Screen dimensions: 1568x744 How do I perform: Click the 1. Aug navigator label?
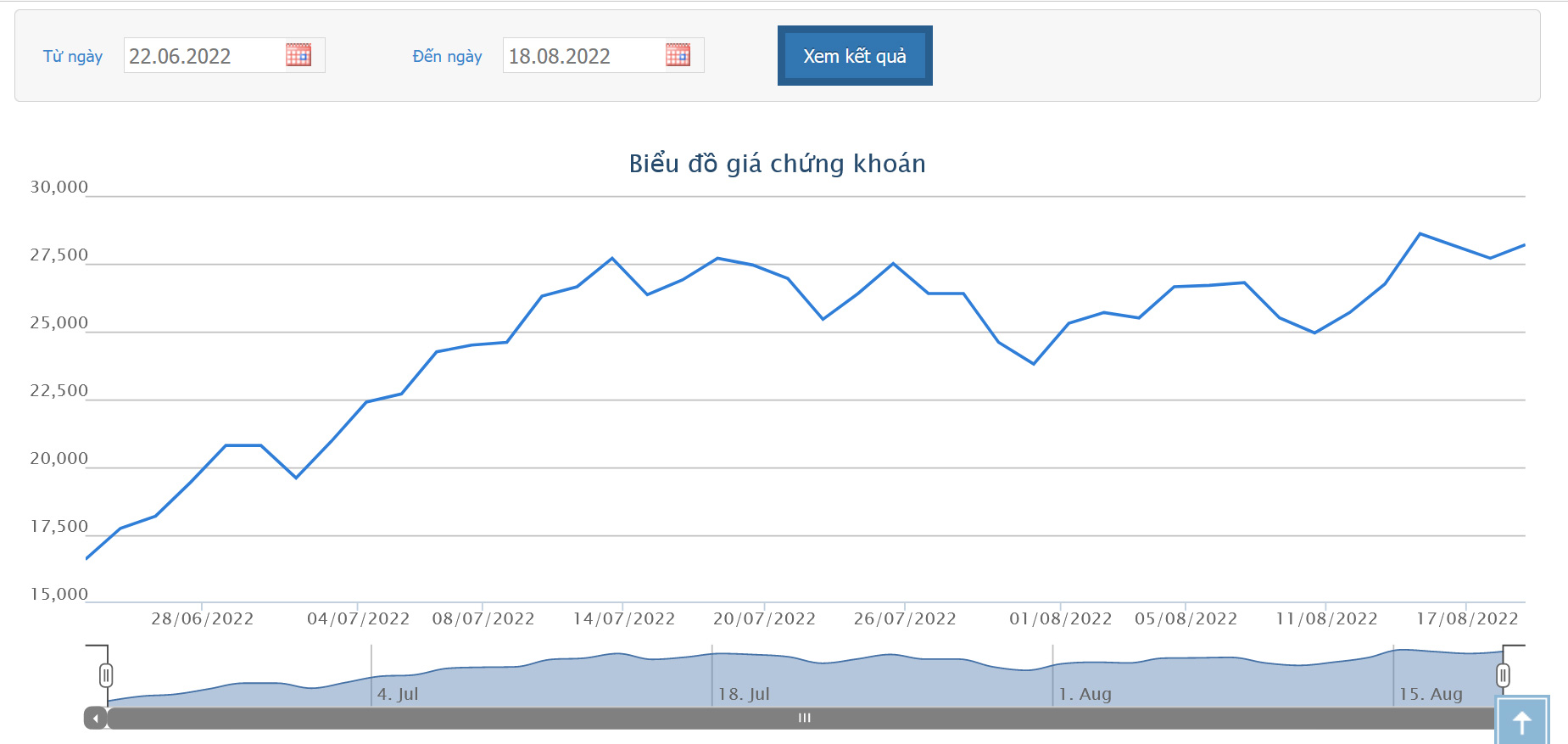pyautogui.click(x=1085, y=694)
